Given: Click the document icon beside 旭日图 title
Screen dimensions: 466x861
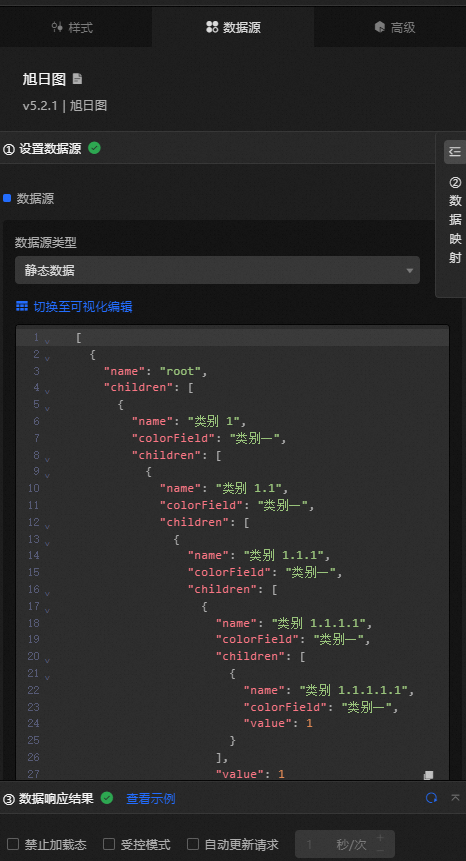Looking at the screenshot, I should click(x=77, y=79).
